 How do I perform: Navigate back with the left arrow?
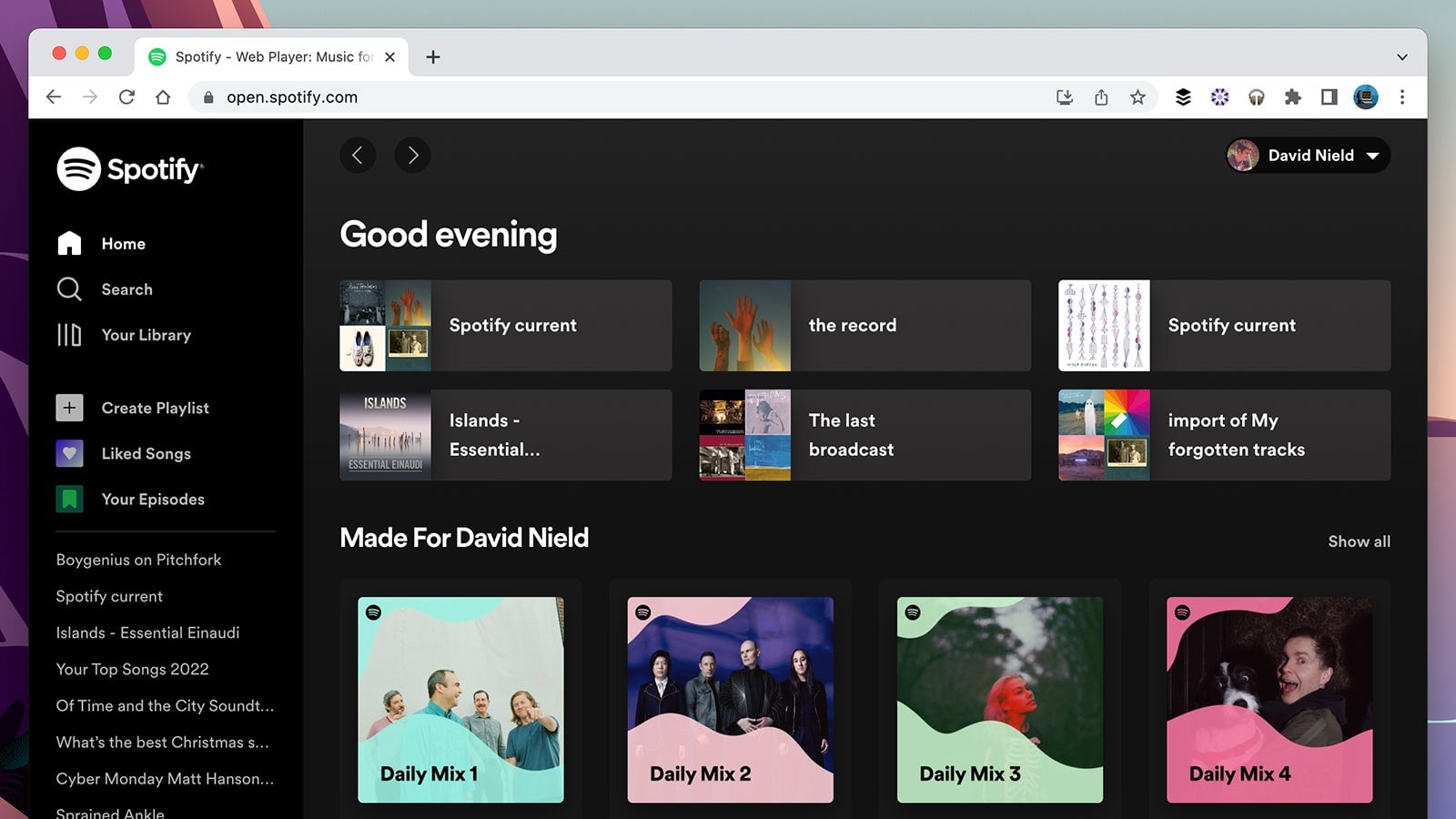tap(358, 155)
